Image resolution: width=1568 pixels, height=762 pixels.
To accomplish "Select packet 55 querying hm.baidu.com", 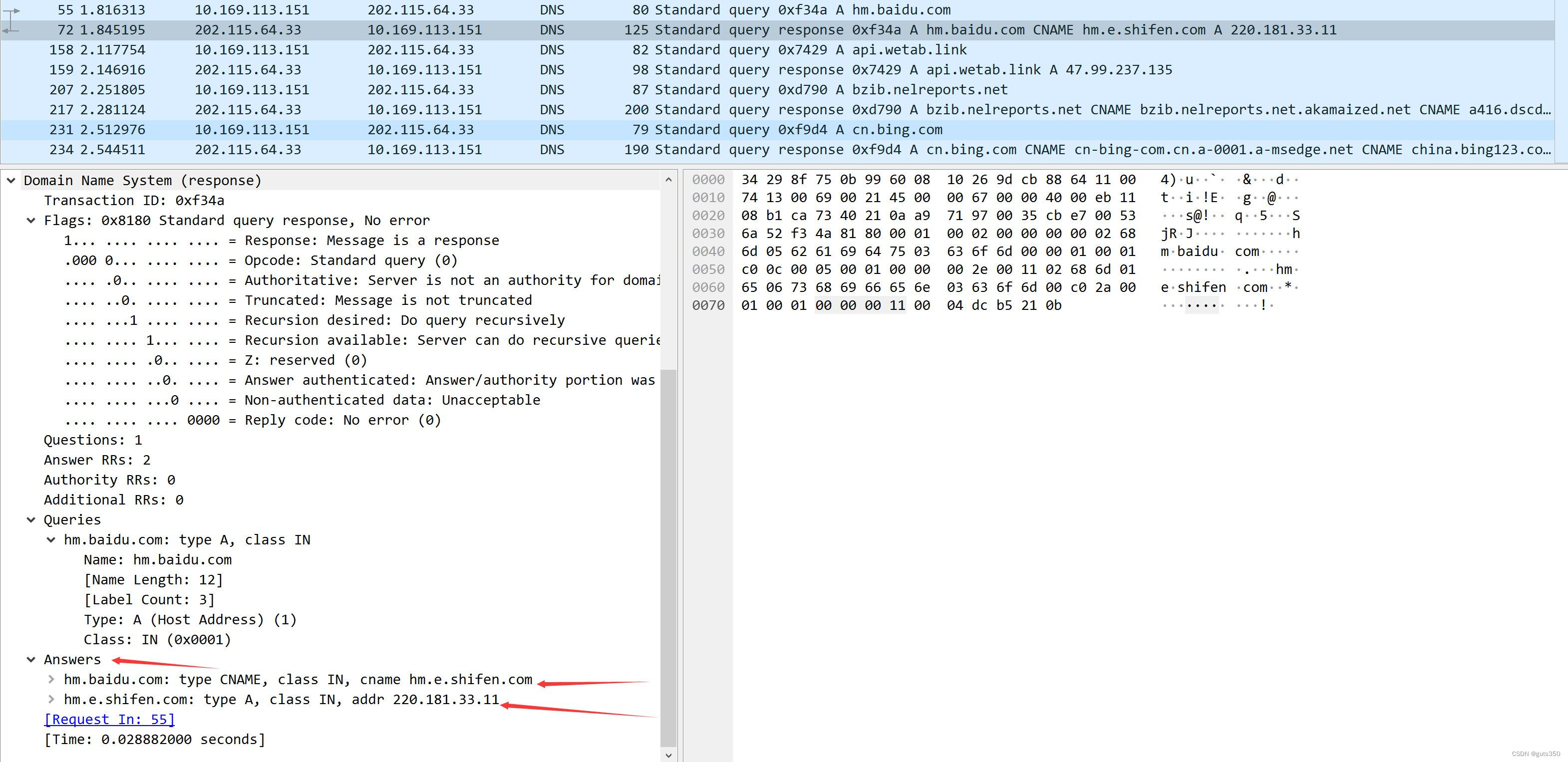I will (x=777, y=10).
